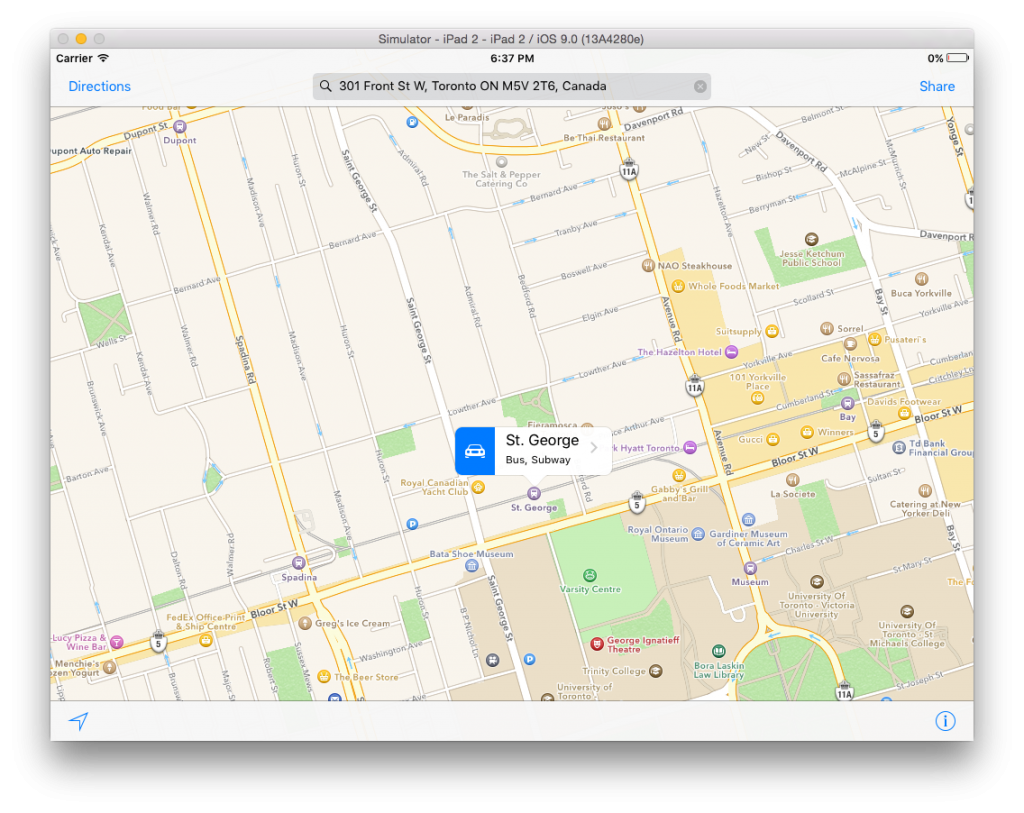The width and height of the screenshot is (1024, 813).
Task: Click University Of Toronto Victoria University pin
Action: (x=816, y=581)
